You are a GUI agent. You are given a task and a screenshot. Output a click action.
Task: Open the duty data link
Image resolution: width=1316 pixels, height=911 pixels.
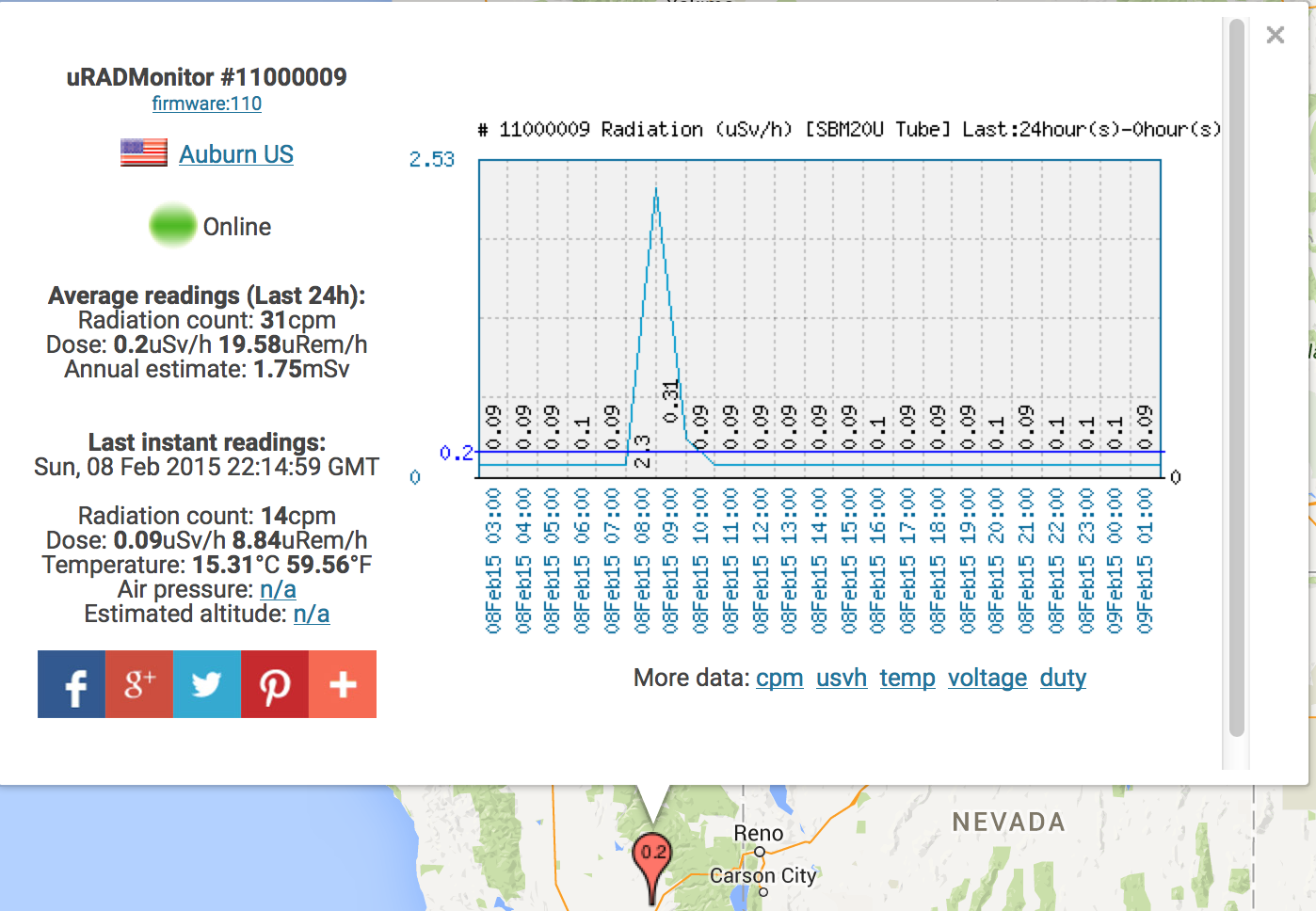click(x=1063, y=678)
